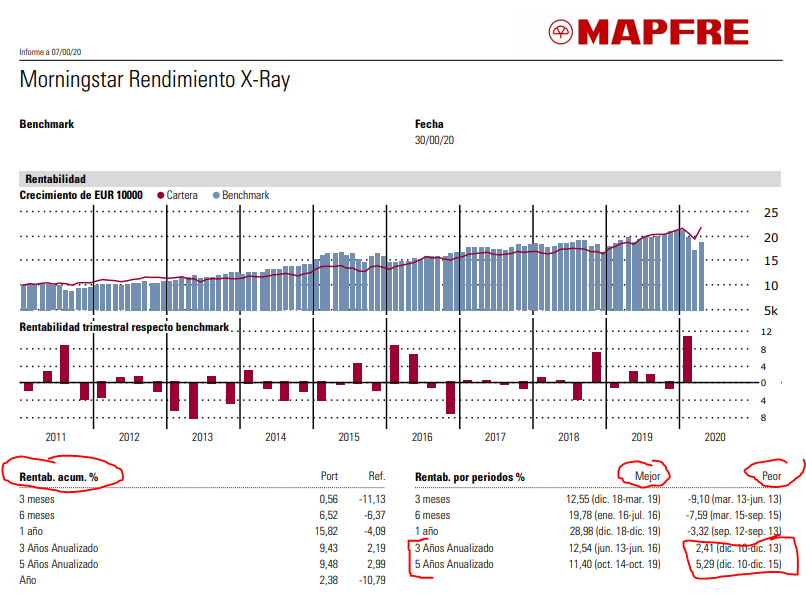Click the 'Rentab. acum. %' table header
This screenshot has height=599, width=806.
(59, 477)
